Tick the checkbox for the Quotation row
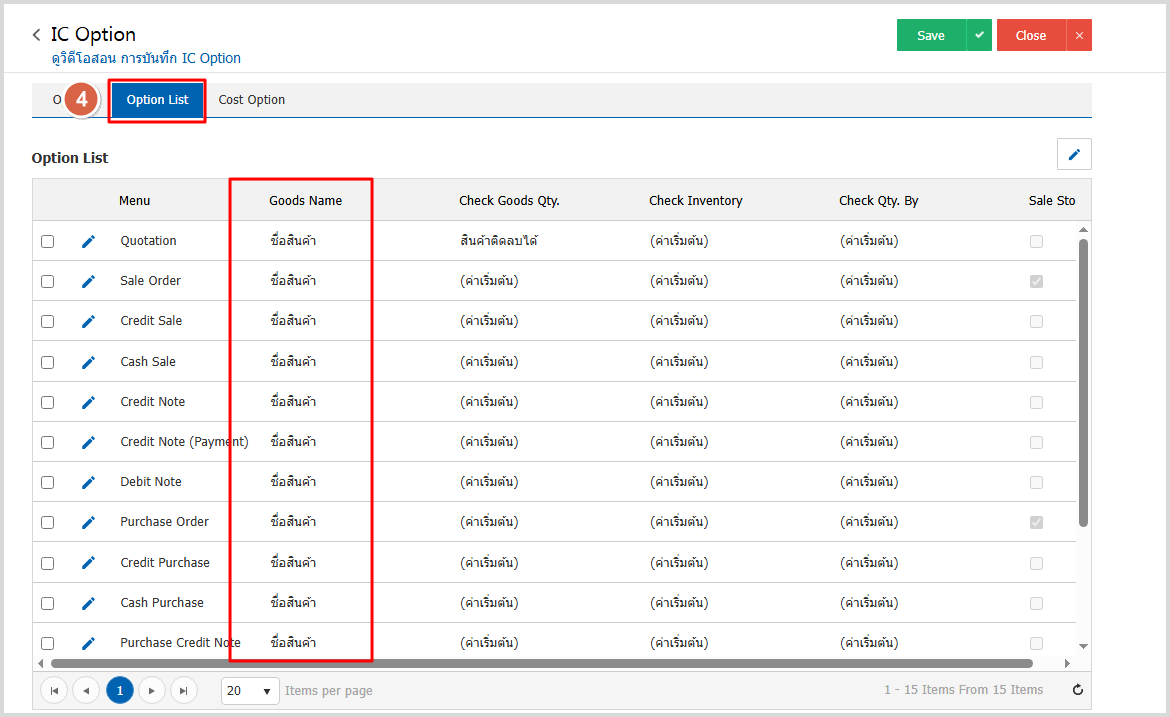 click(x=48, y=241)
